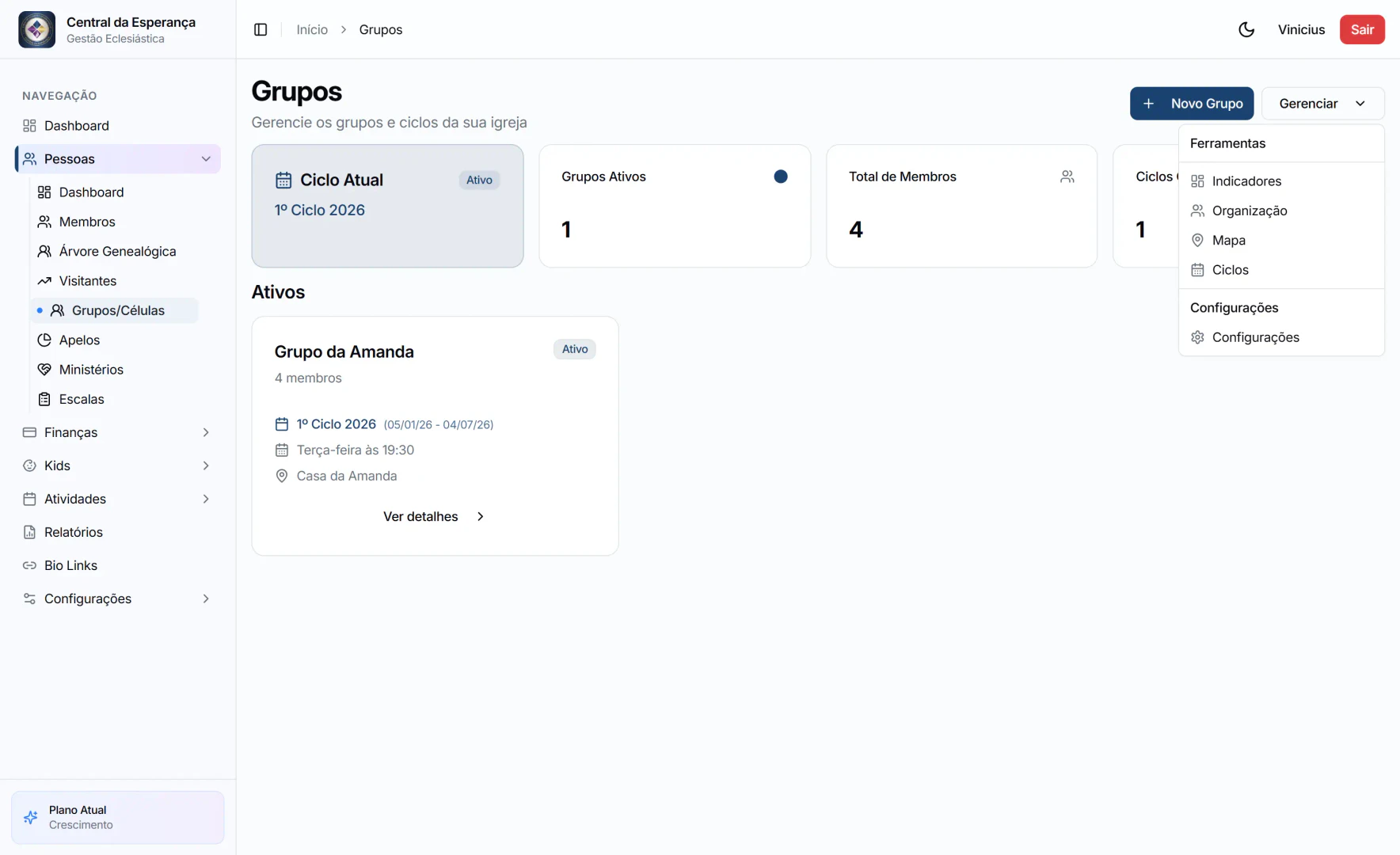
Task: Switch to dark mode using the moon icon
Action: pyautogui.click(x=1246, y=29)
